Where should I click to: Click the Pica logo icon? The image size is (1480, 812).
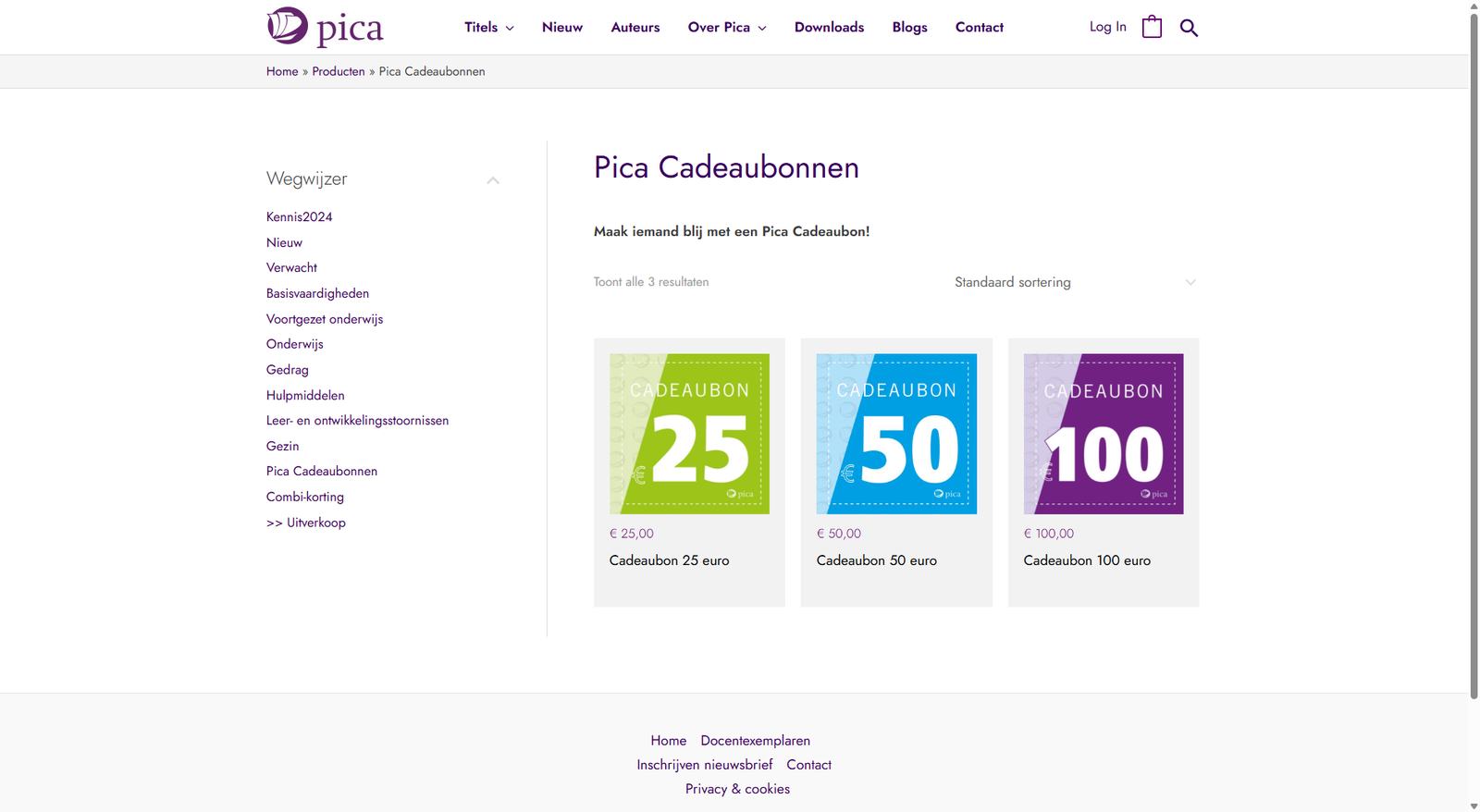tap(288, 26)
